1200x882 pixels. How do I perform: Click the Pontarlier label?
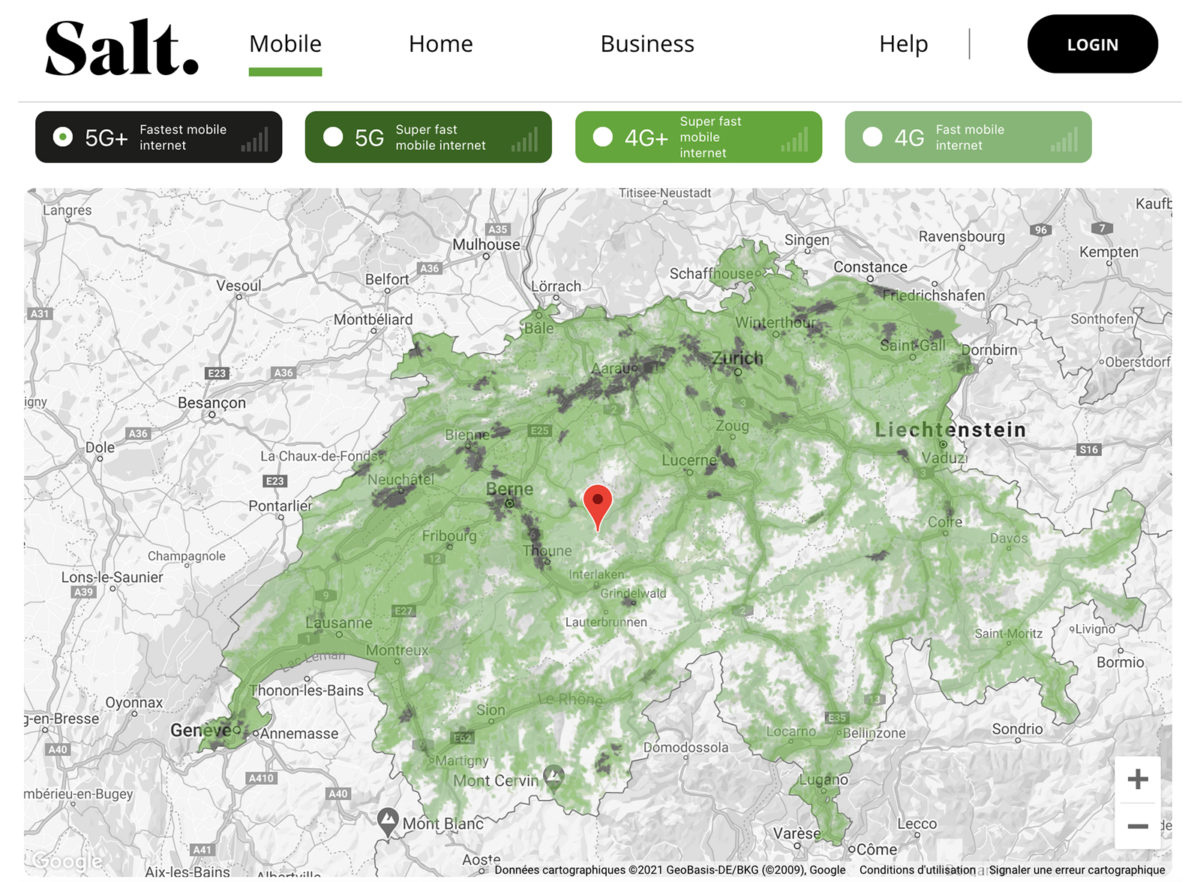pyautogui.click(x=281, y=506)
